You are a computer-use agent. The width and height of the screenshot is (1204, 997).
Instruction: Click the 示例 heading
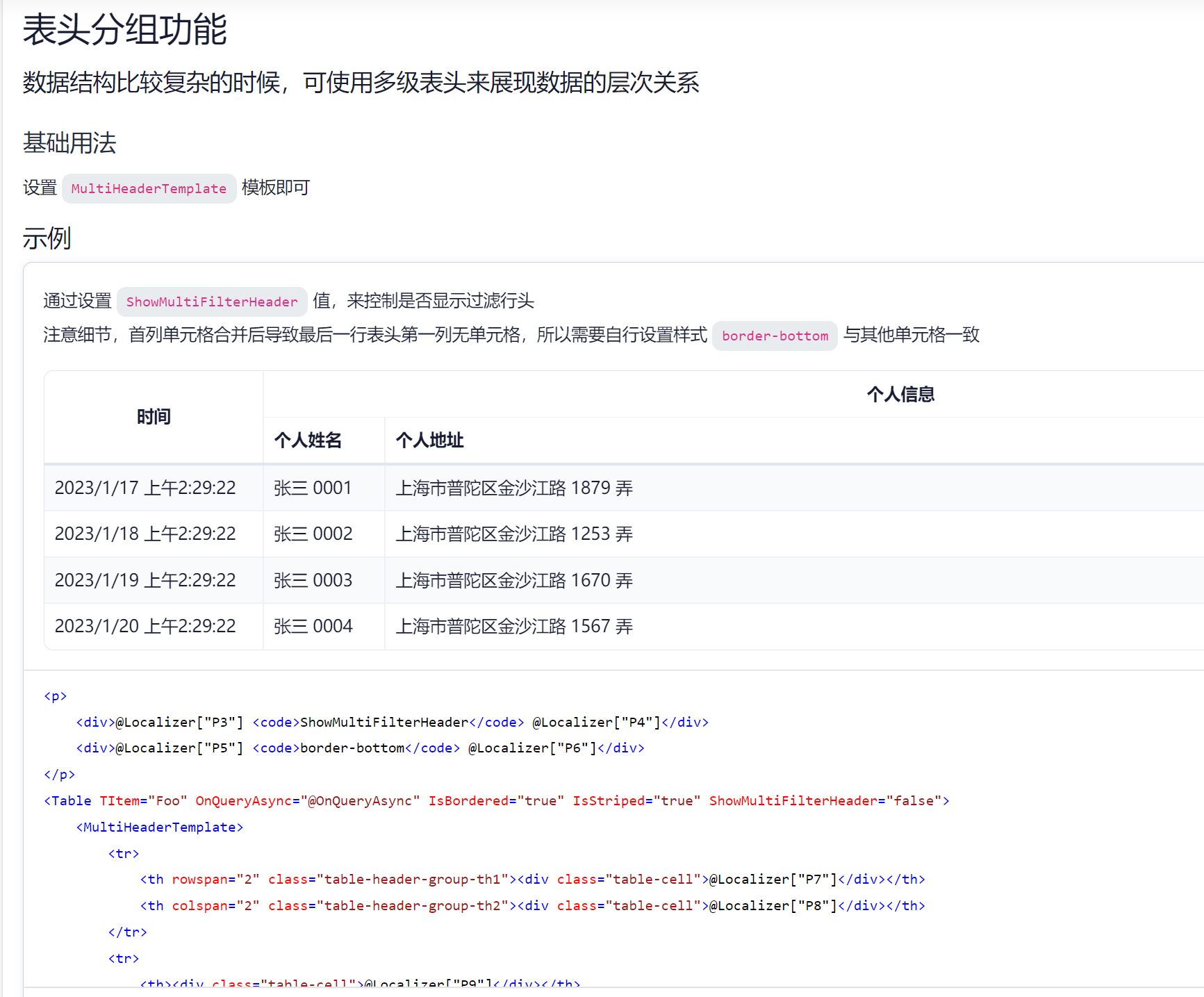click(x=47, y=238)
